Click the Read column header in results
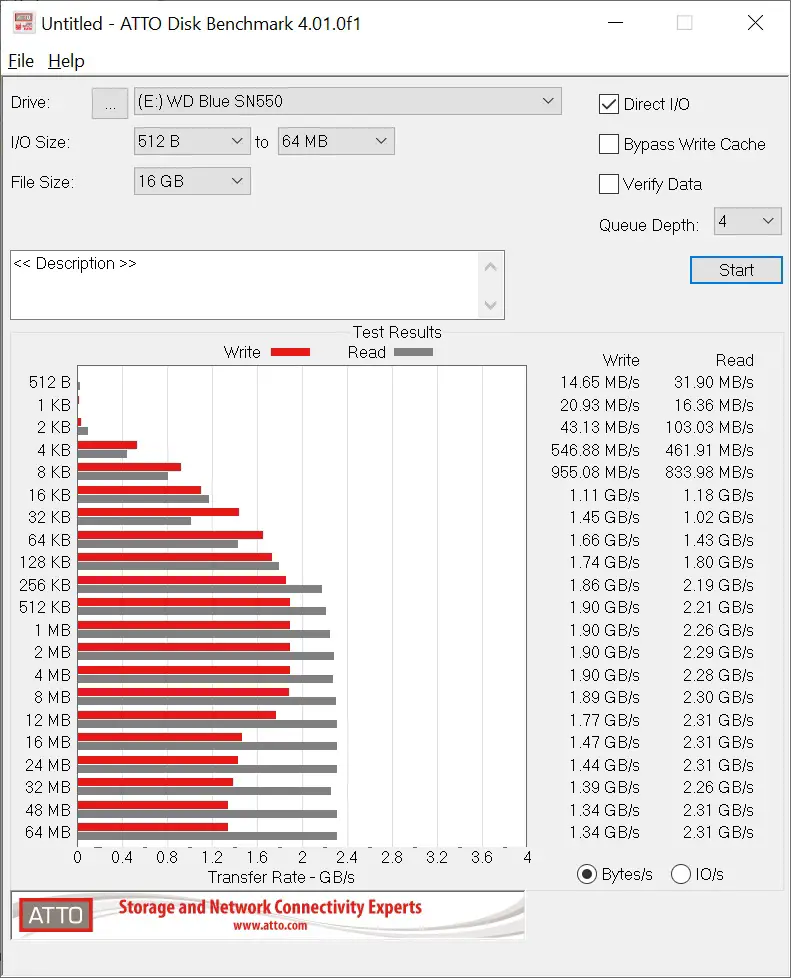This screenshot has width=791, height=978. tap(734, 361)
